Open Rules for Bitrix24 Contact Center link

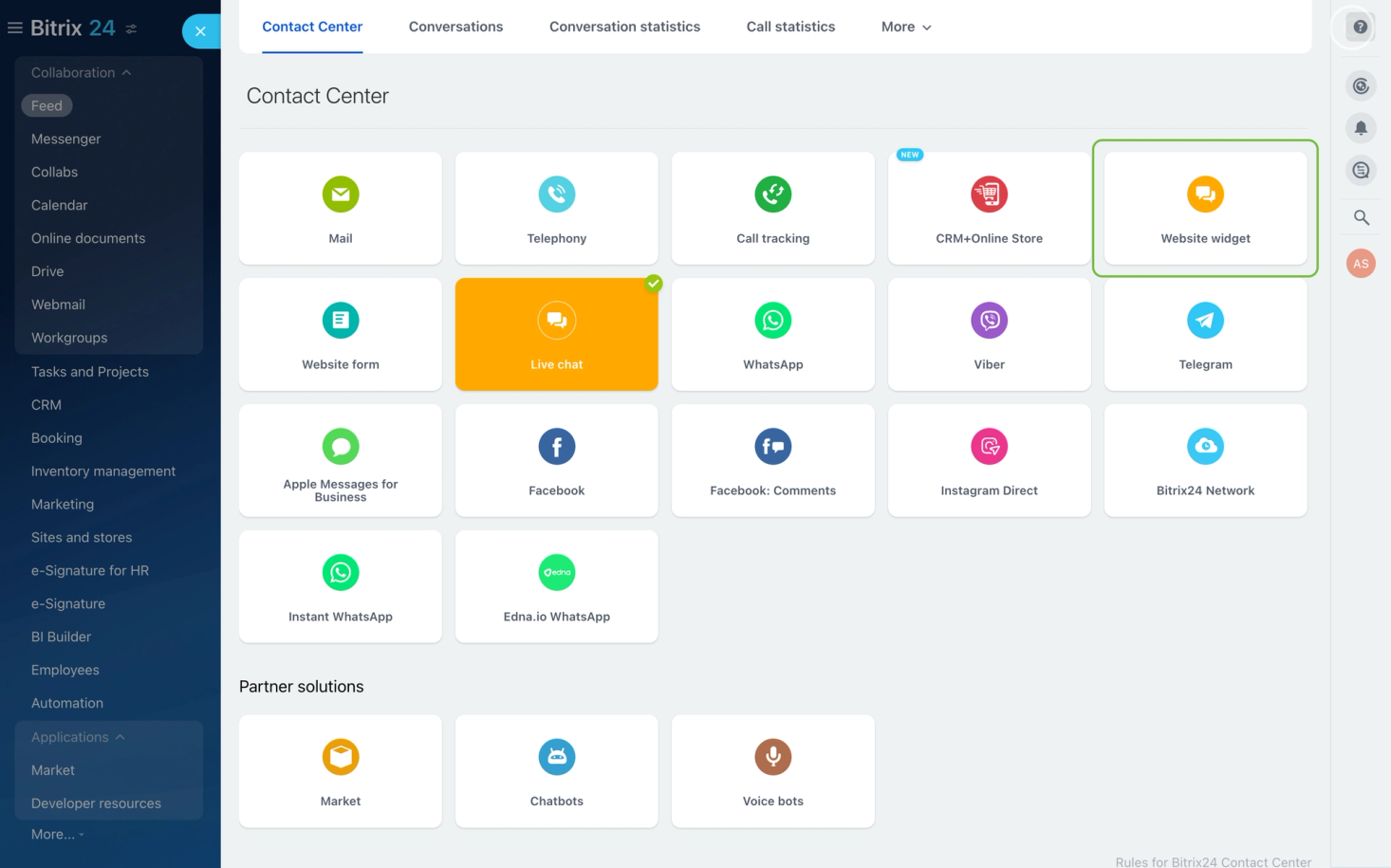click(x=1214, y=861)
